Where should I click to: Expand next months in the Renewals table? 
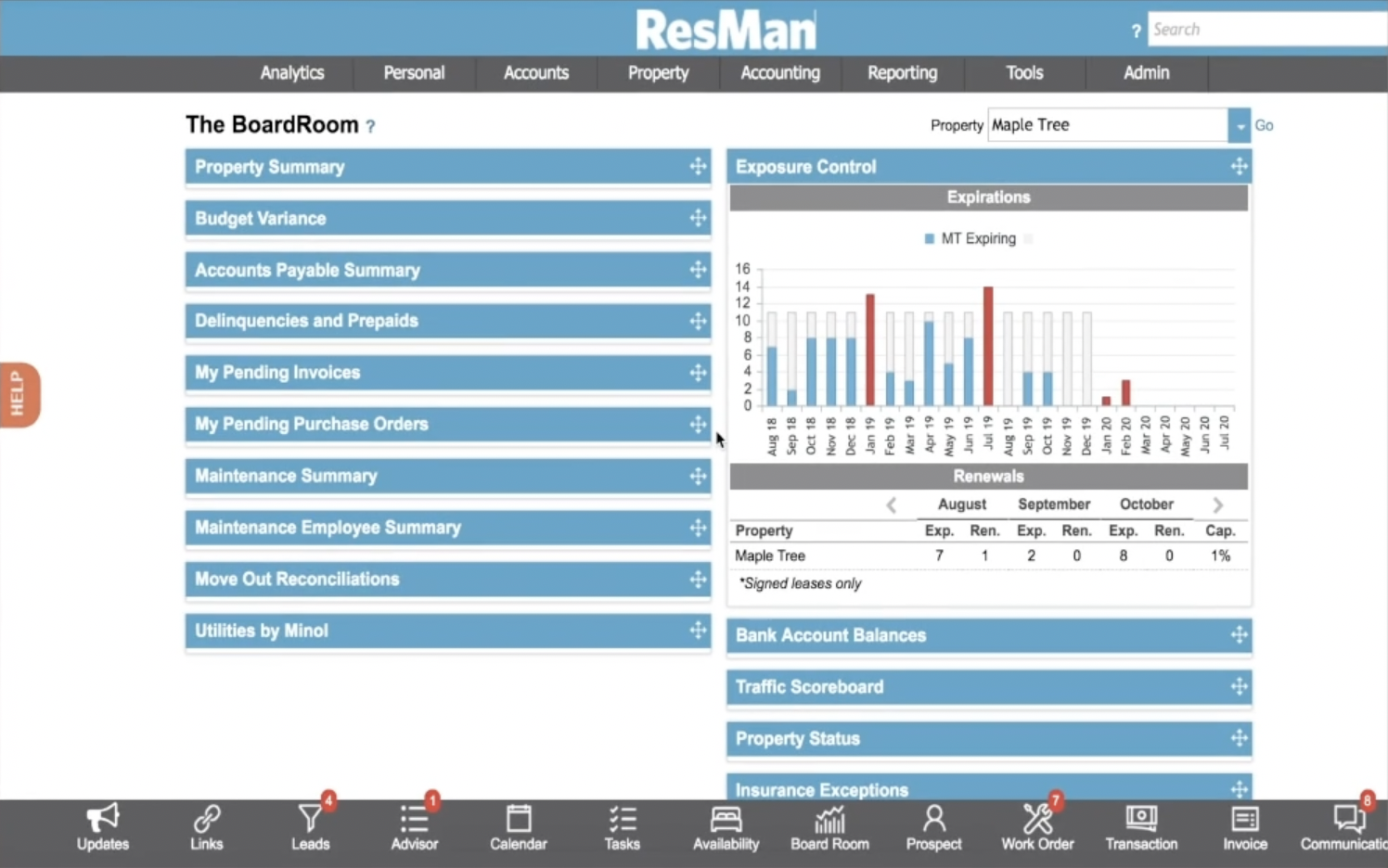coord(1217,504)
